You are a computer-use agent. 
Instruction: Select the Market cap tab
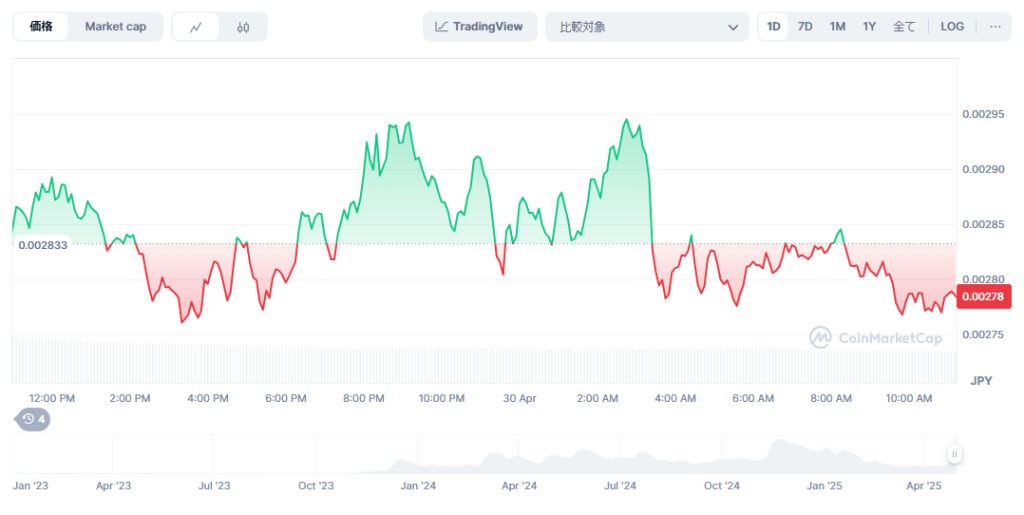(x=115, y=27)
